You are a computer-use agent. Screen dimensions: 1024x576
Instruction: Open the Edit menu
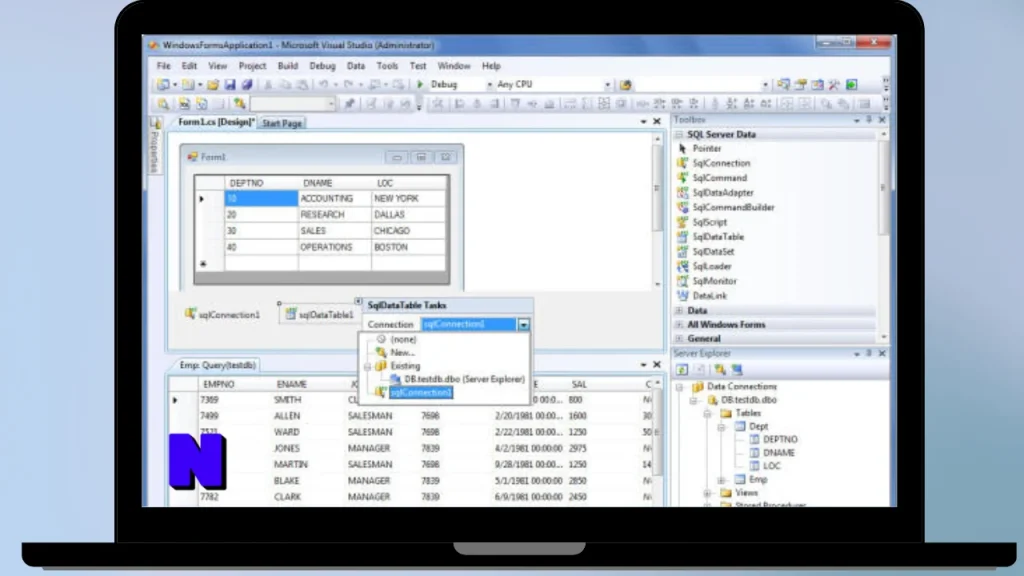point(189,66)
